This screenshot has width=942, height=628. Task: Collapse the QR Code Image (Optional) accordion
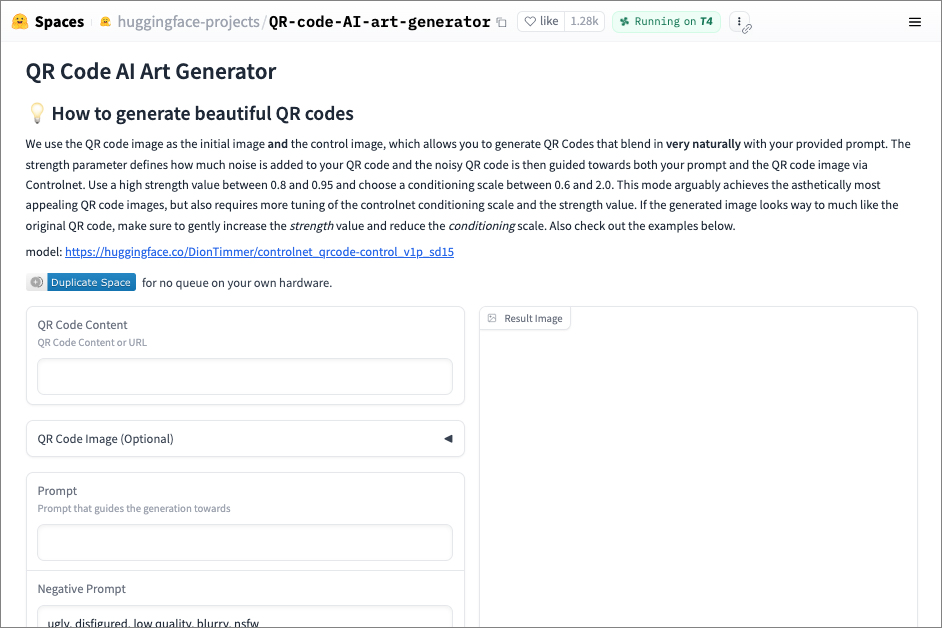tap(448, 438)
